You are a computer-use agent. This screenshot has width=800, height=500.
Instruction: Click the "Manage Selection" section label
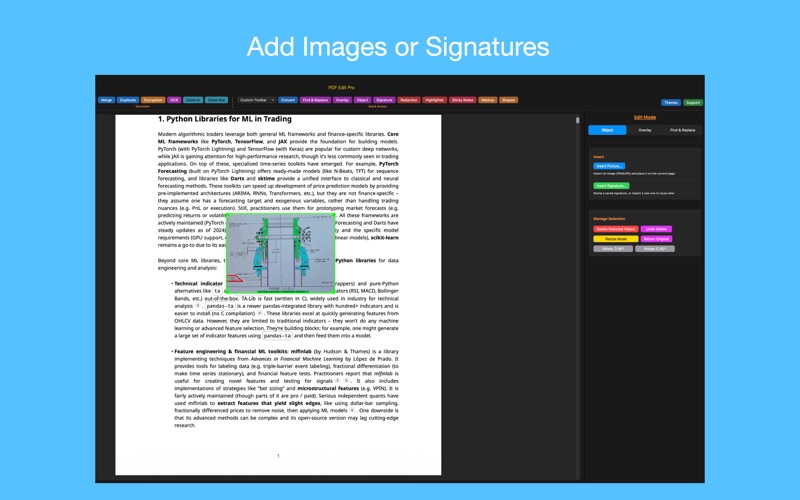[x=609, y=219]
